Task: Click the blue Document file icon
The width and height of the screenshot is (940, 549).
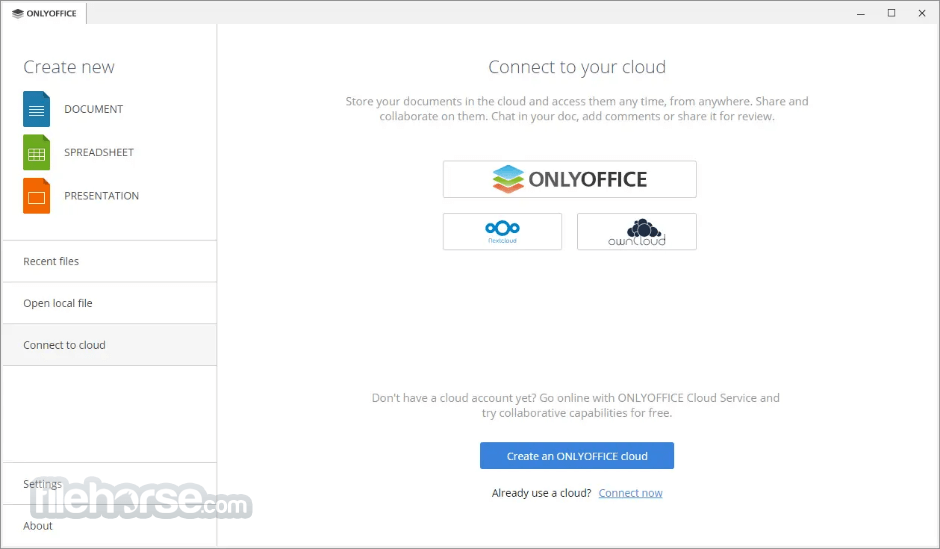Action: pyautogui.click(x=37, y=109)
